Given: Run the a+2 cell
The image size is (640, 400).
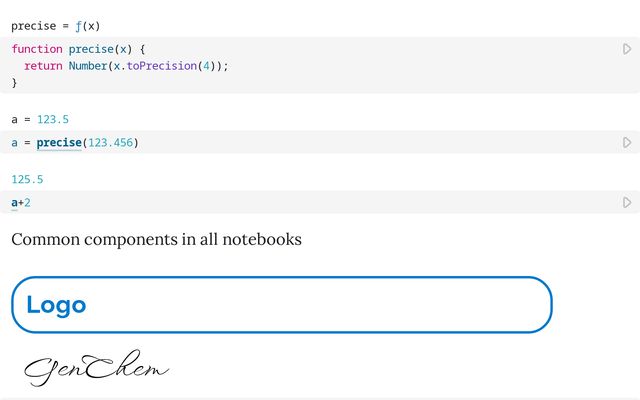Looking at the screenshot, I should pos(627,203).
